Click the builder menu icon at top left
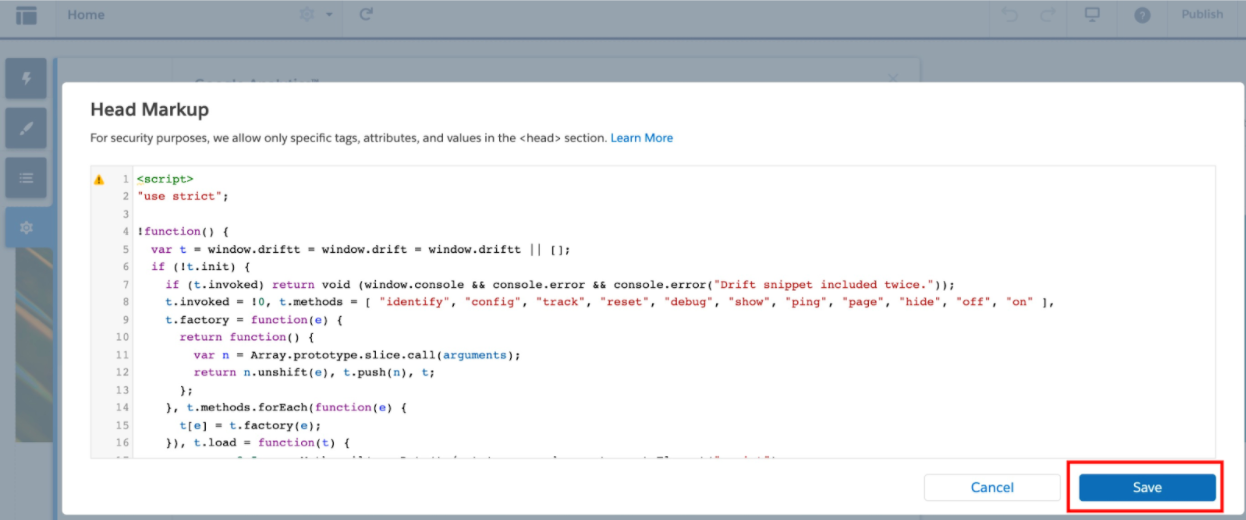1246x520 pixels. point(27,15)
